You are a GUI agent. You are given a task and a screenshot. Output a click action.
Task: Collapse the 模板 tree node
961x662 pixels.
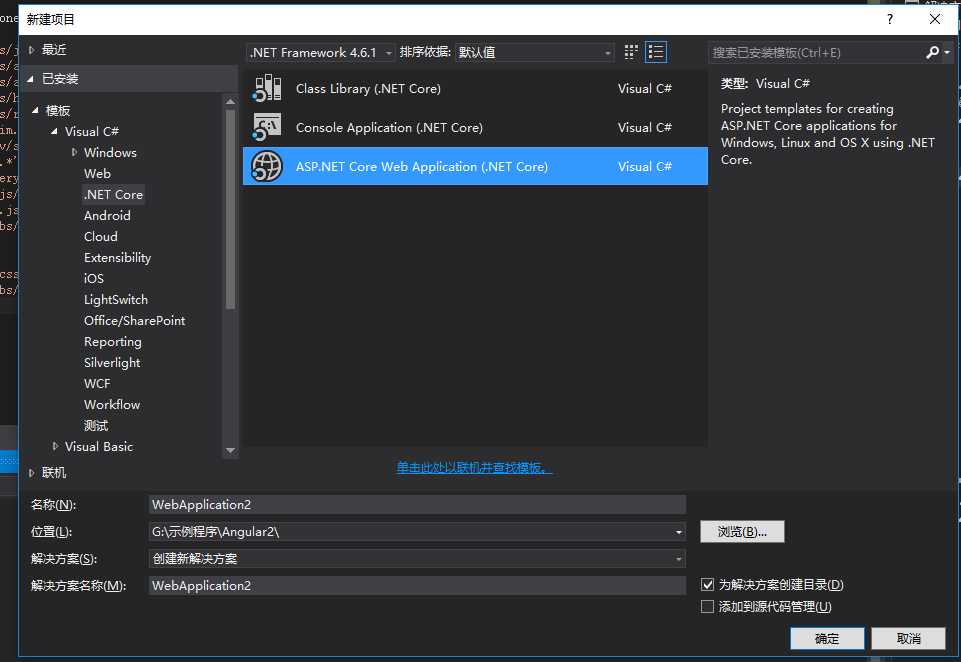tap(35, 110)
